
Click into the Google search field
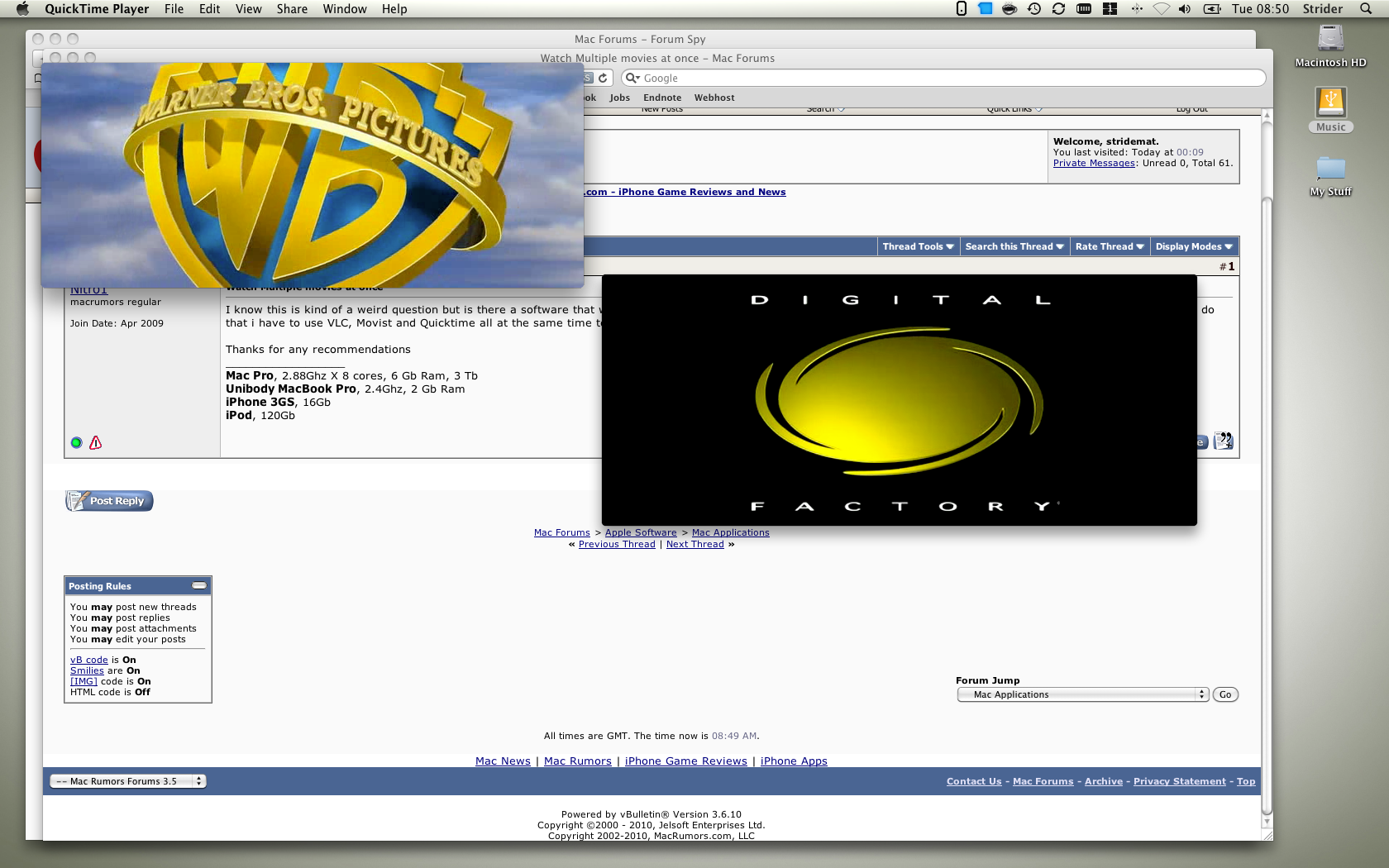click(943, 78)
